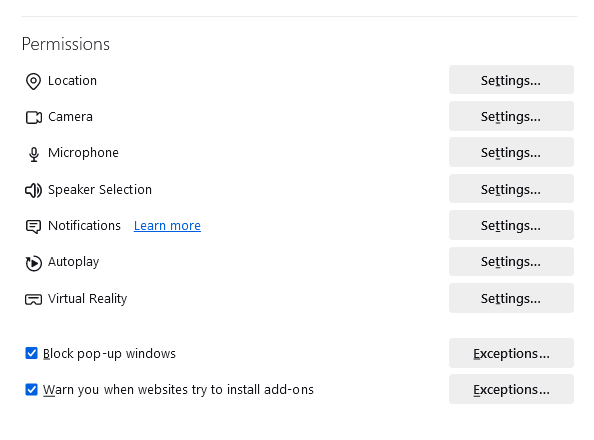Click the Virtual Reality label
594x440 pixels.
point(88,299)
